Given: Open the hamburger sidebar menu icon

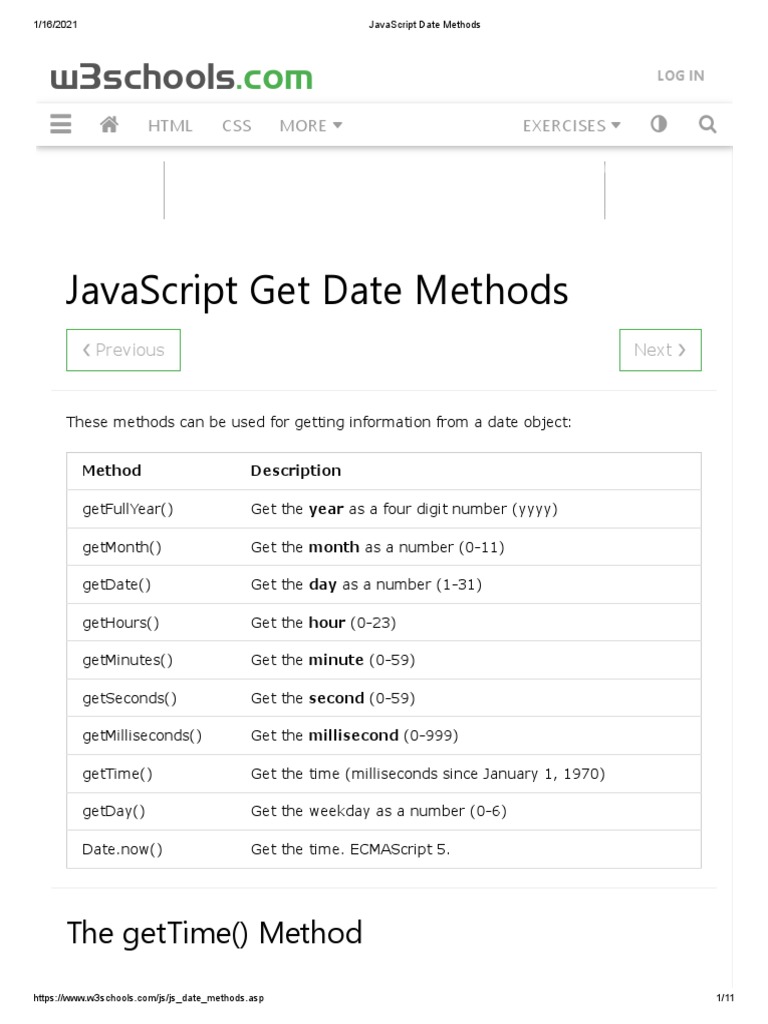Looking at the screenshot, I should (60, 124).
